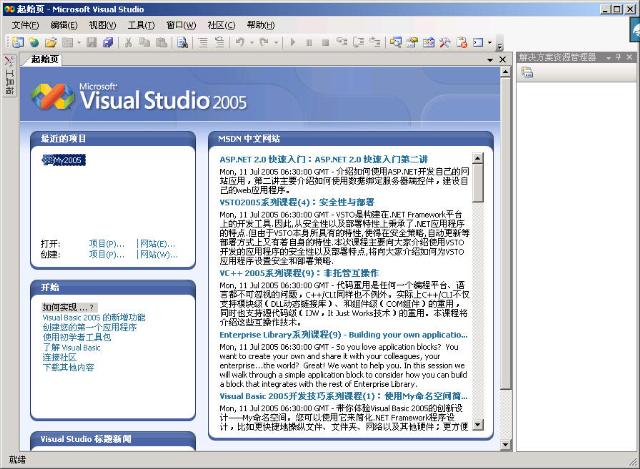Click the Step Over debug icon
The image size is (640, 469).
[358, 42]
